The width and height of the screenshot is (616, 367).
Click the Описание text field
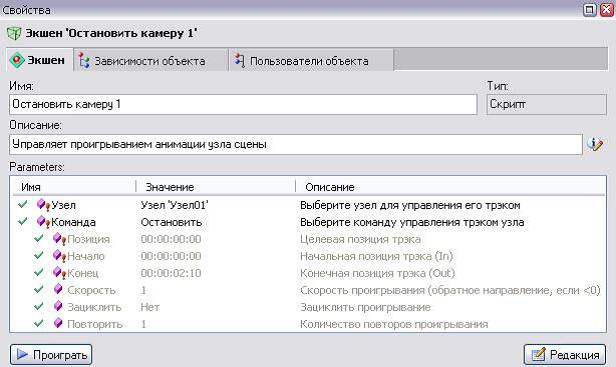[295, 145]
